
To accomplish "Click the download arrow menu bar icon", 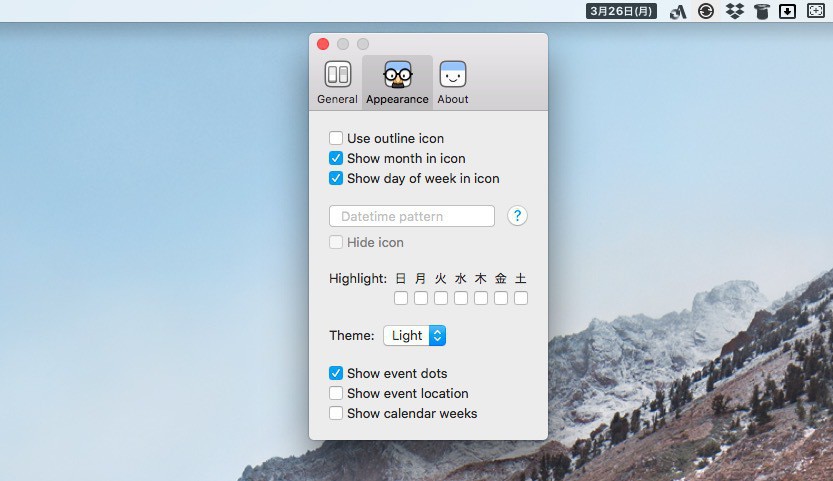I will pyautogui.click(x=787, y=11).
